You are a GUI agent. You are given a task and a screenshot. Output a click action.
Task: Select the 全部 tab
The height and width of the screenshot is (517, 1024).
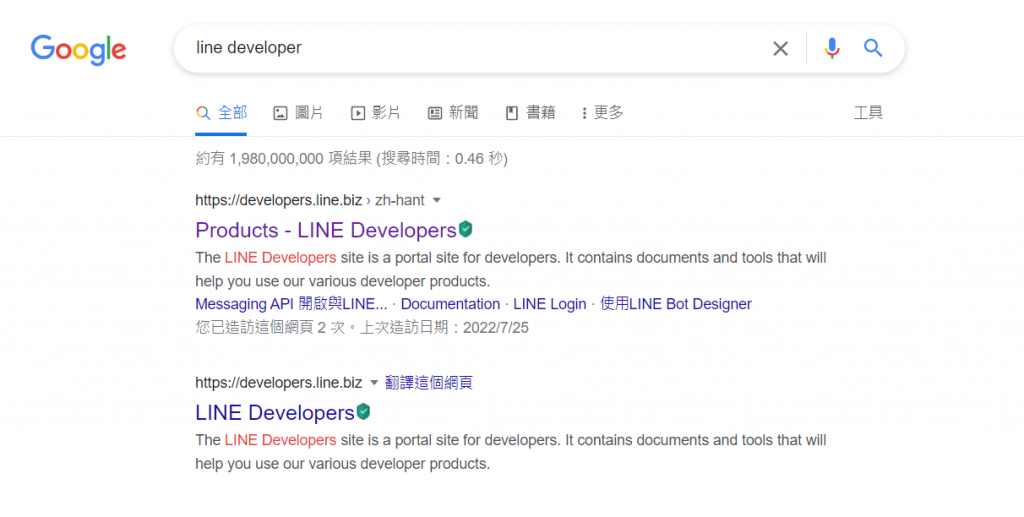(x=221, y=113)
